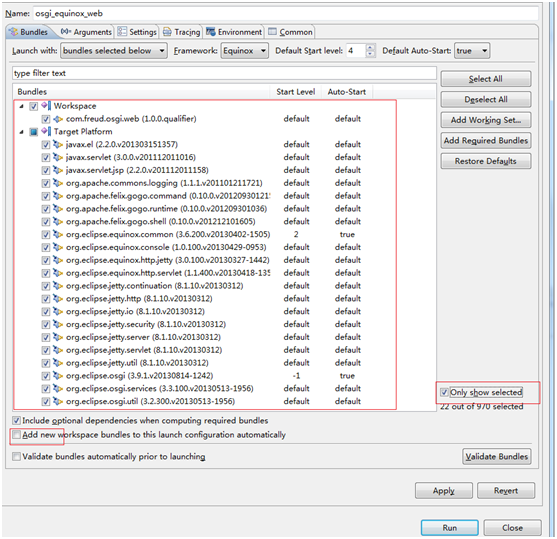Collapse the Target Platform tree node
This screenshot has height=539, width=557.
(x=22, y=132)
